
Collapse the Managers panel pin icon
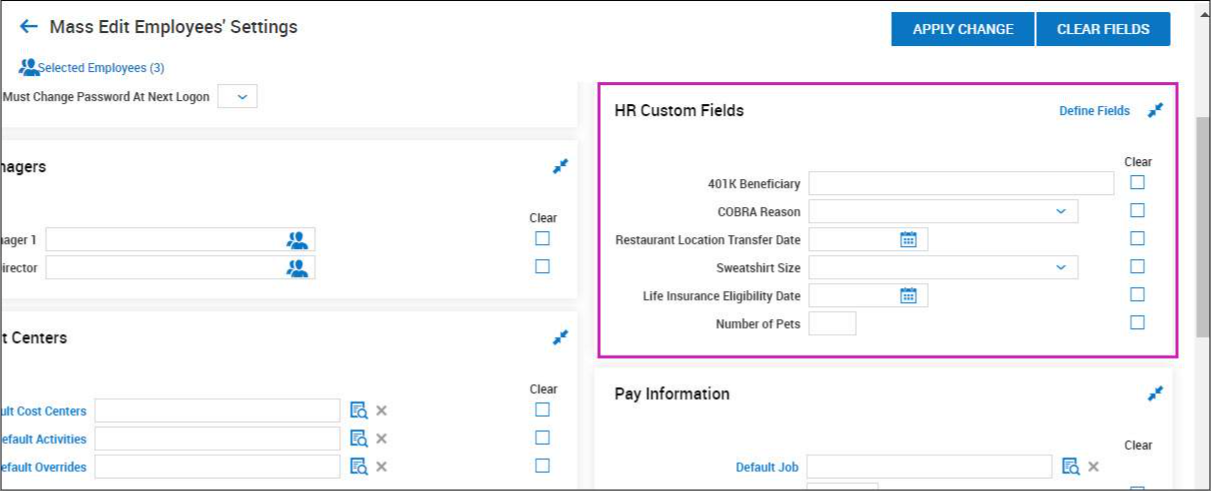click(560, 167)
